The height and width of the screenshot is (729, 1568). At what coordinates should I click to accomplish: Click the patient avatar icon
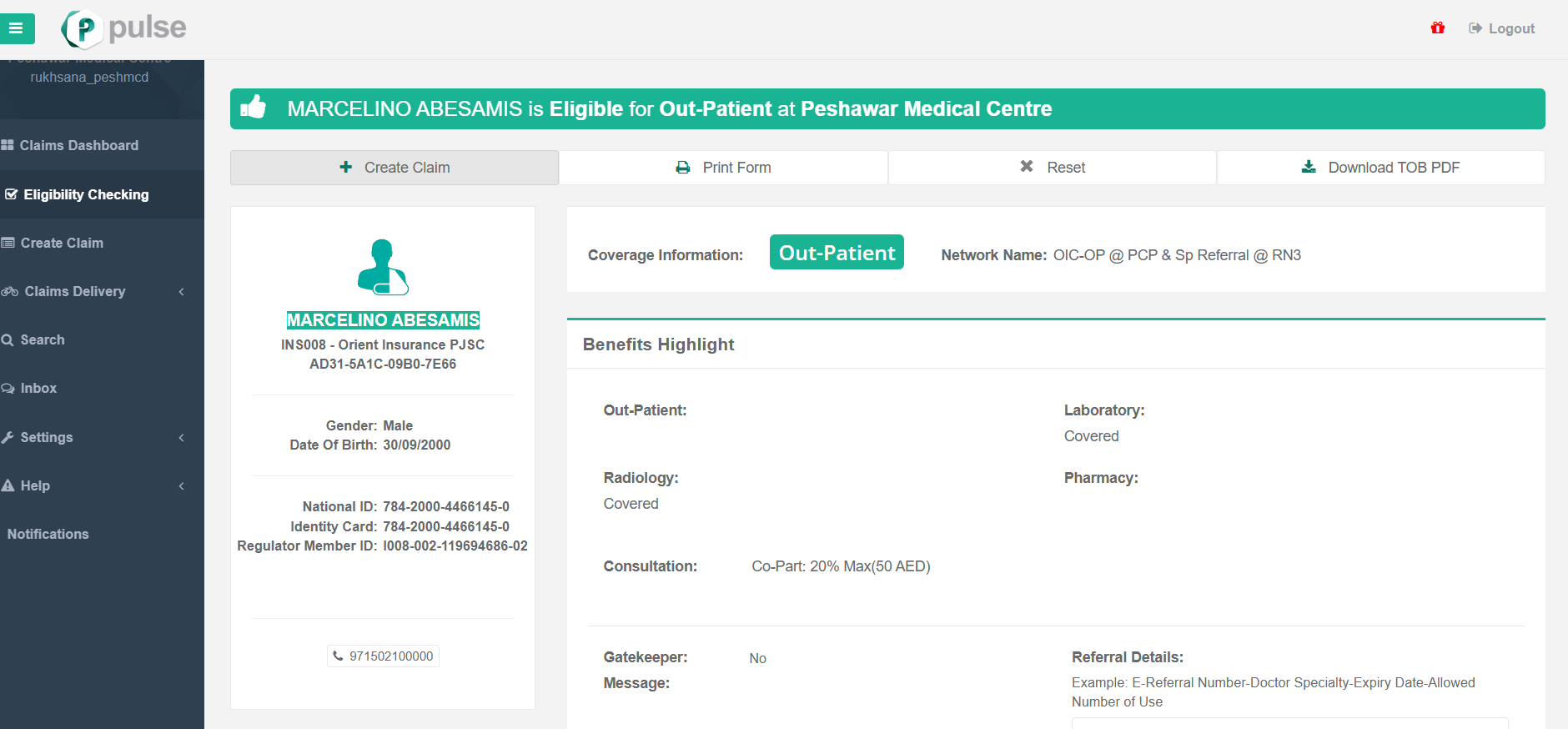383,267
